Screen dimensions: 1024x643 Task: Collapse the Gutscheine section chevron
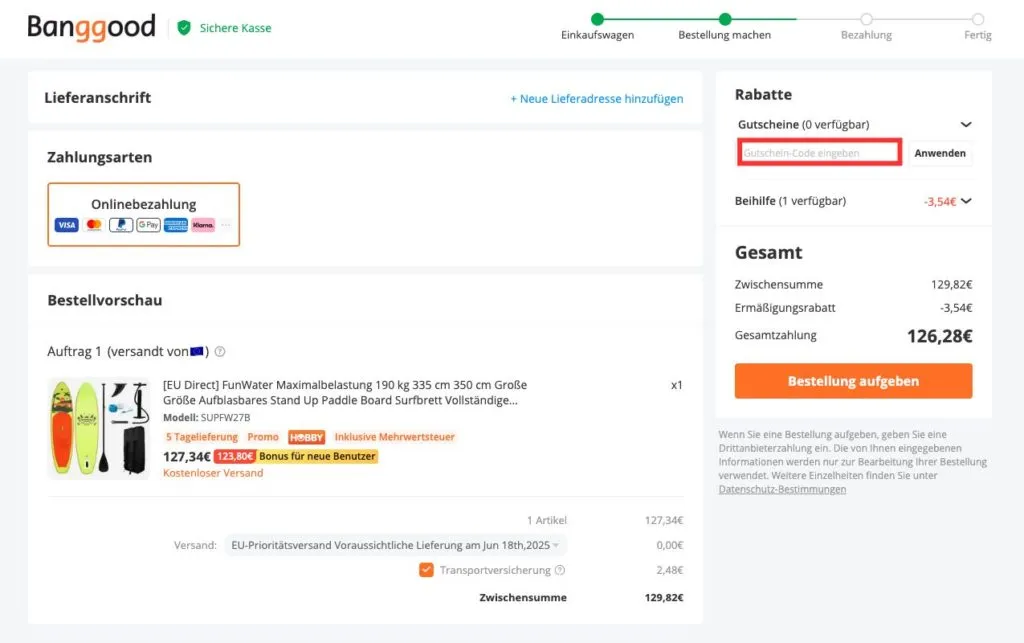pyautogui.click(x=966, y=124)
